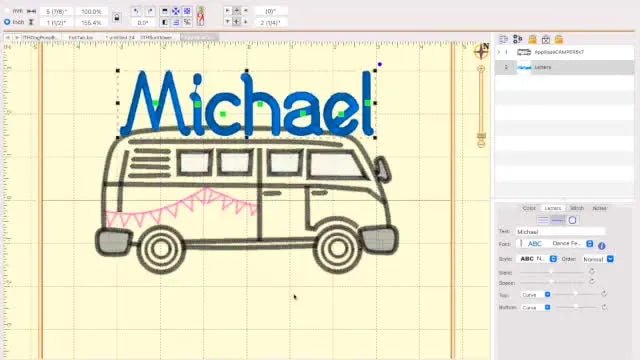
Task: Switch to the Notes properties tab
Action: (x=600, y=208)
